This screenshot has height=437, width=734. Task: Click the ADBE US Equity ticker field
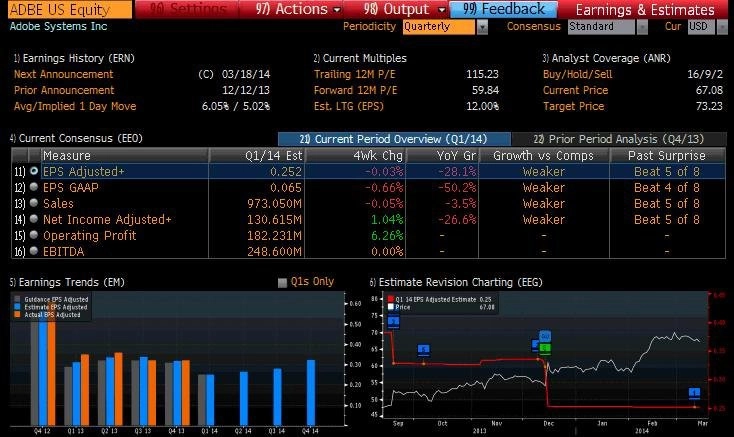point(70,9)
